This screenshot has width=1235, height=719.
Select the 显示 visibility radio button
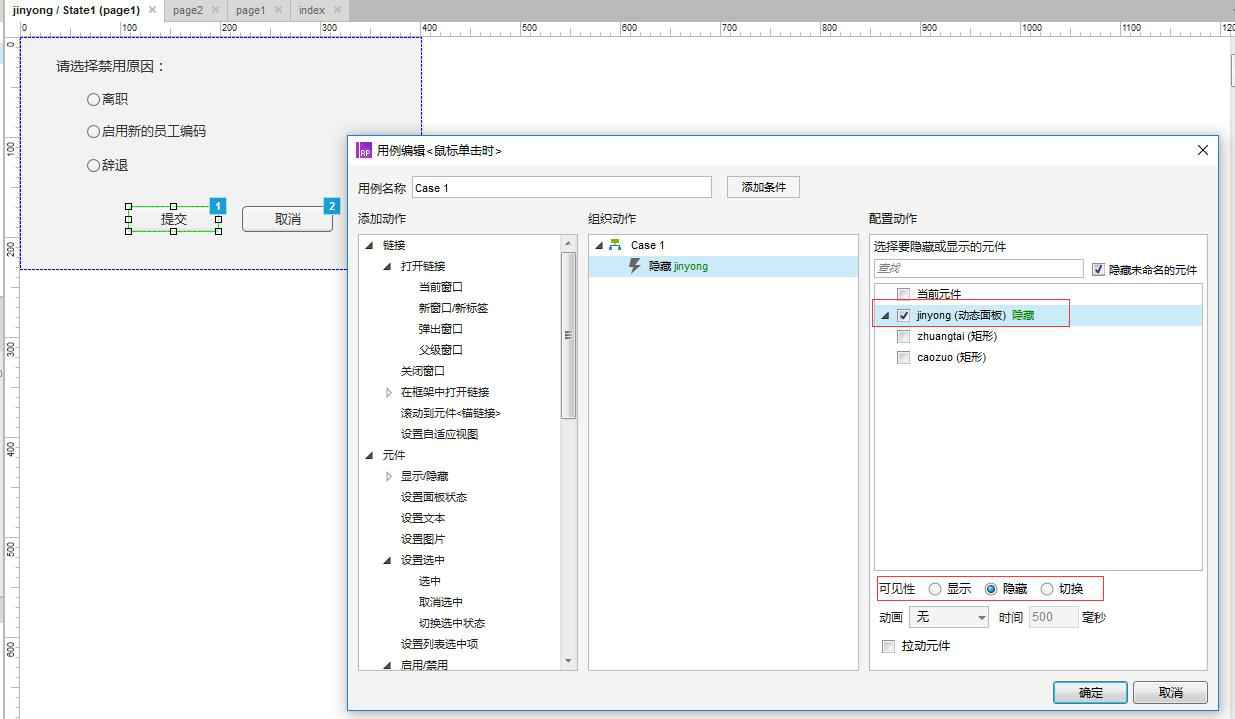[935, 589]
